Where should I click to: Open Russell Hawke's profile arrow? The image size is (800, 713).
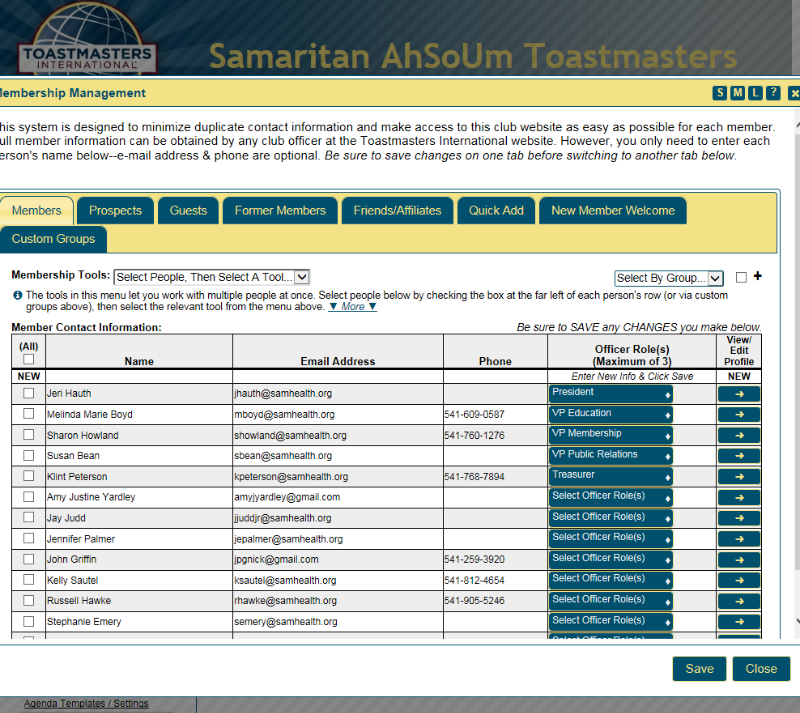pyautogui.click(x=739, y=601)
